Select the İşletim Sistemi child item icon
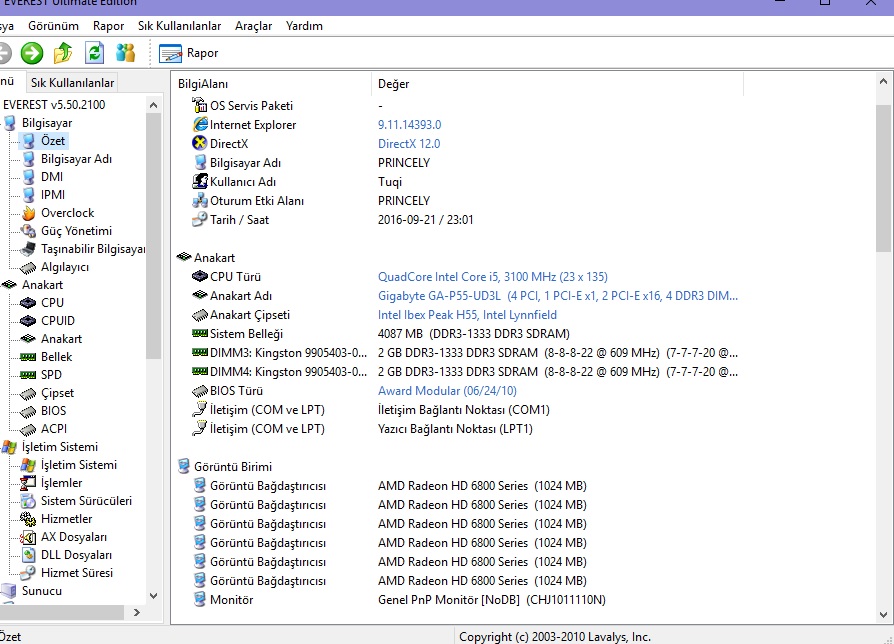The image size is (894, 644). click(29, 465)
